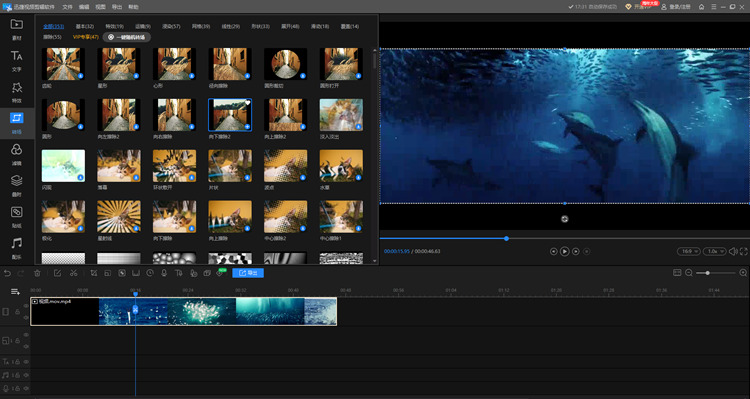Click the zoom-in magnifier above the timeline

point(743,273)
